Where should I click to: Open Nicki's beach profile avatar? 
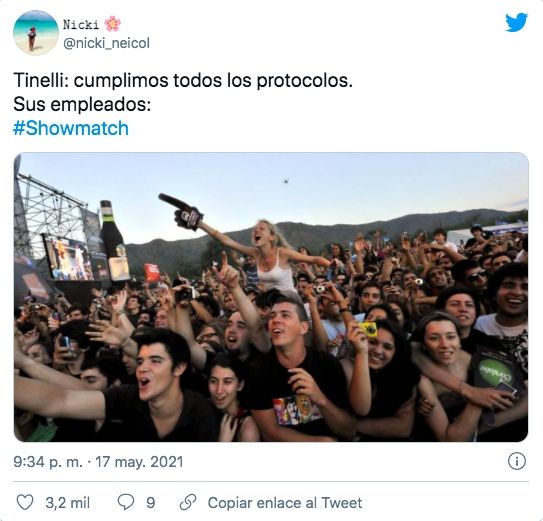pyautogui.click(x=36, y=33)
